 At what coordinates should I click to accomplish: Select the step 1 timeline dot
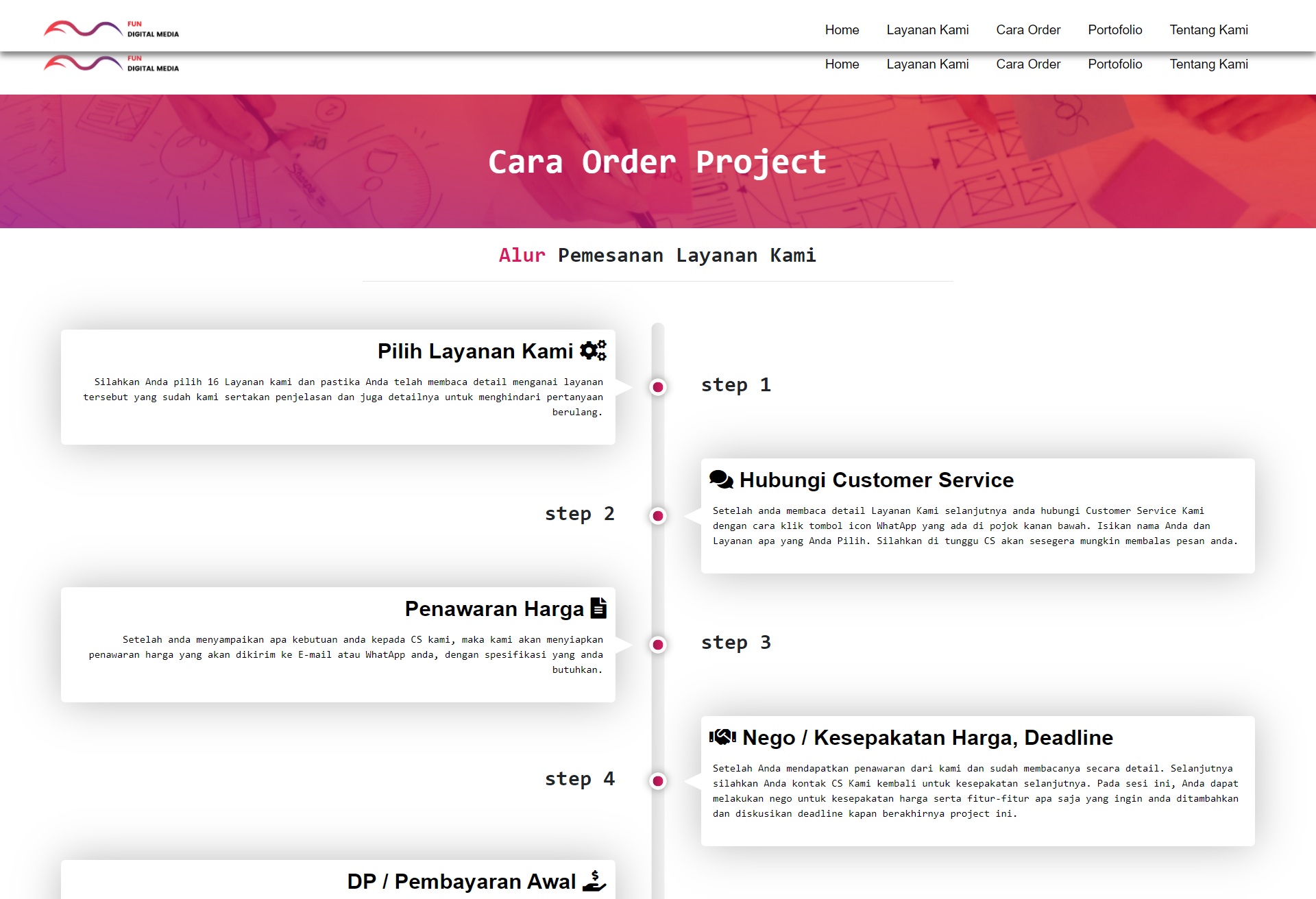point(658,387)
